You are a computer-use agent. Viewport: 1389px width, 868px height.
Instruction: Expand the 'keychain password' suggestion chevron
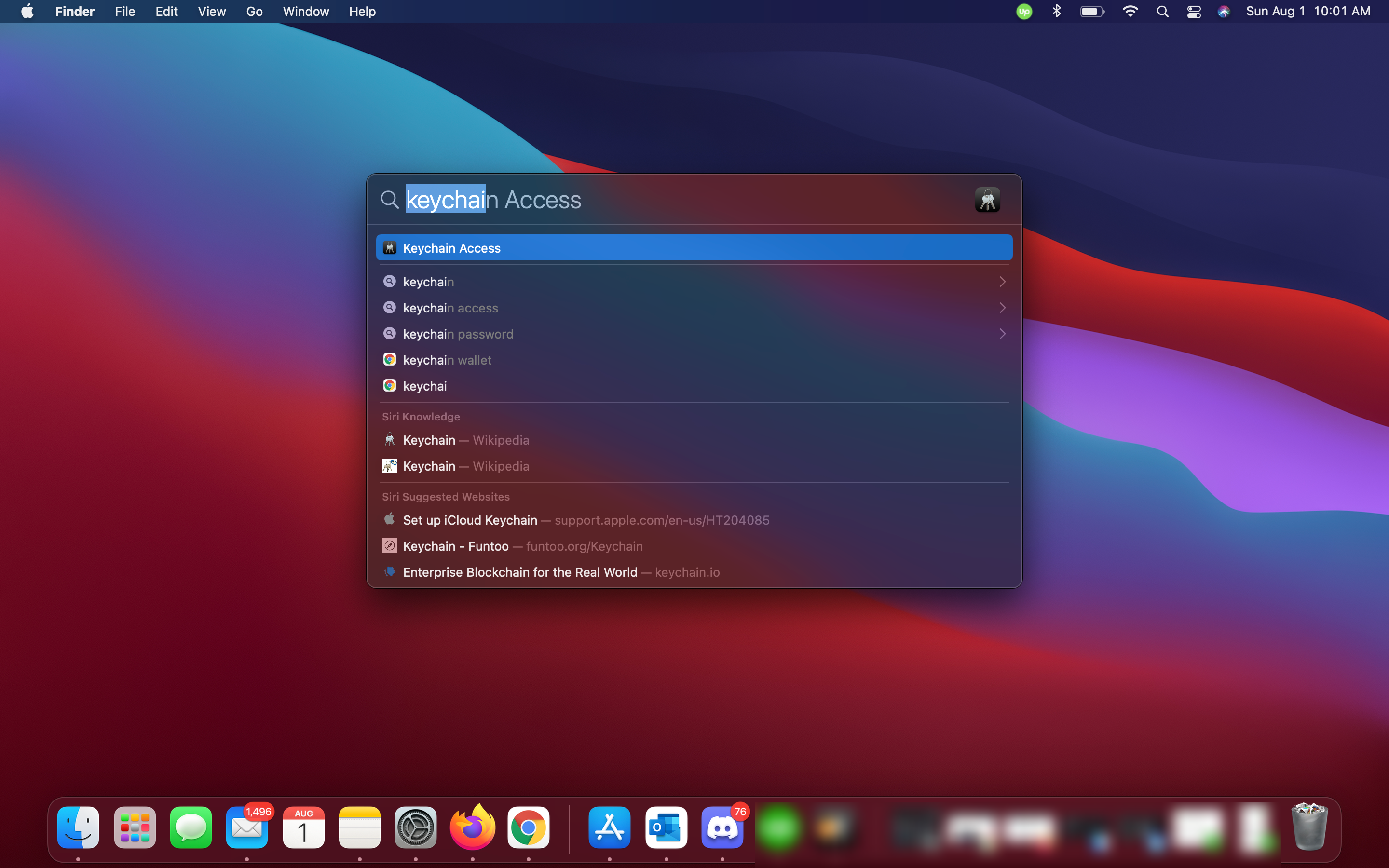point(1002,334)
